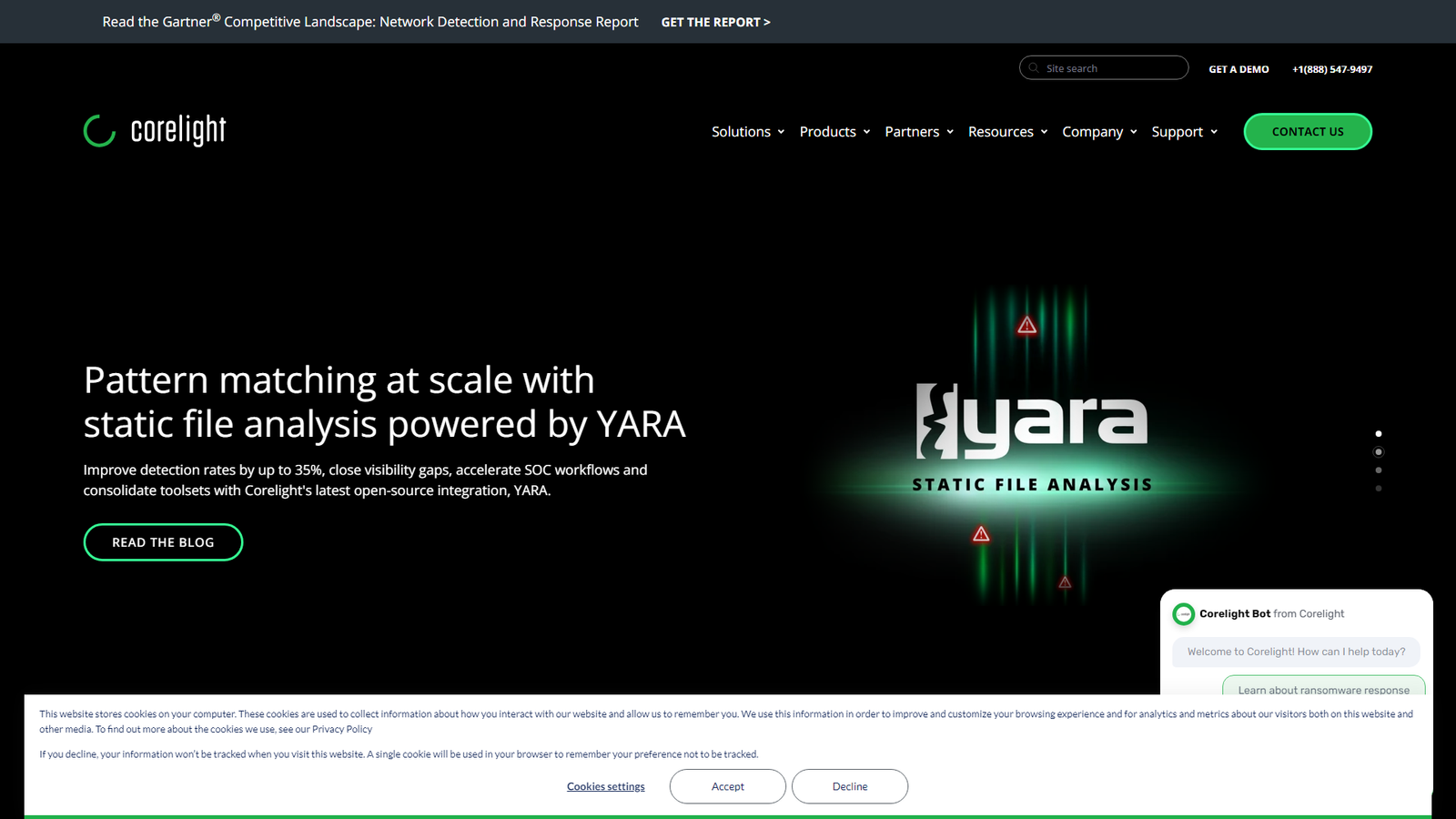Open the Privacy Policy link
1456x819 pixels.
tap(342, 729)
